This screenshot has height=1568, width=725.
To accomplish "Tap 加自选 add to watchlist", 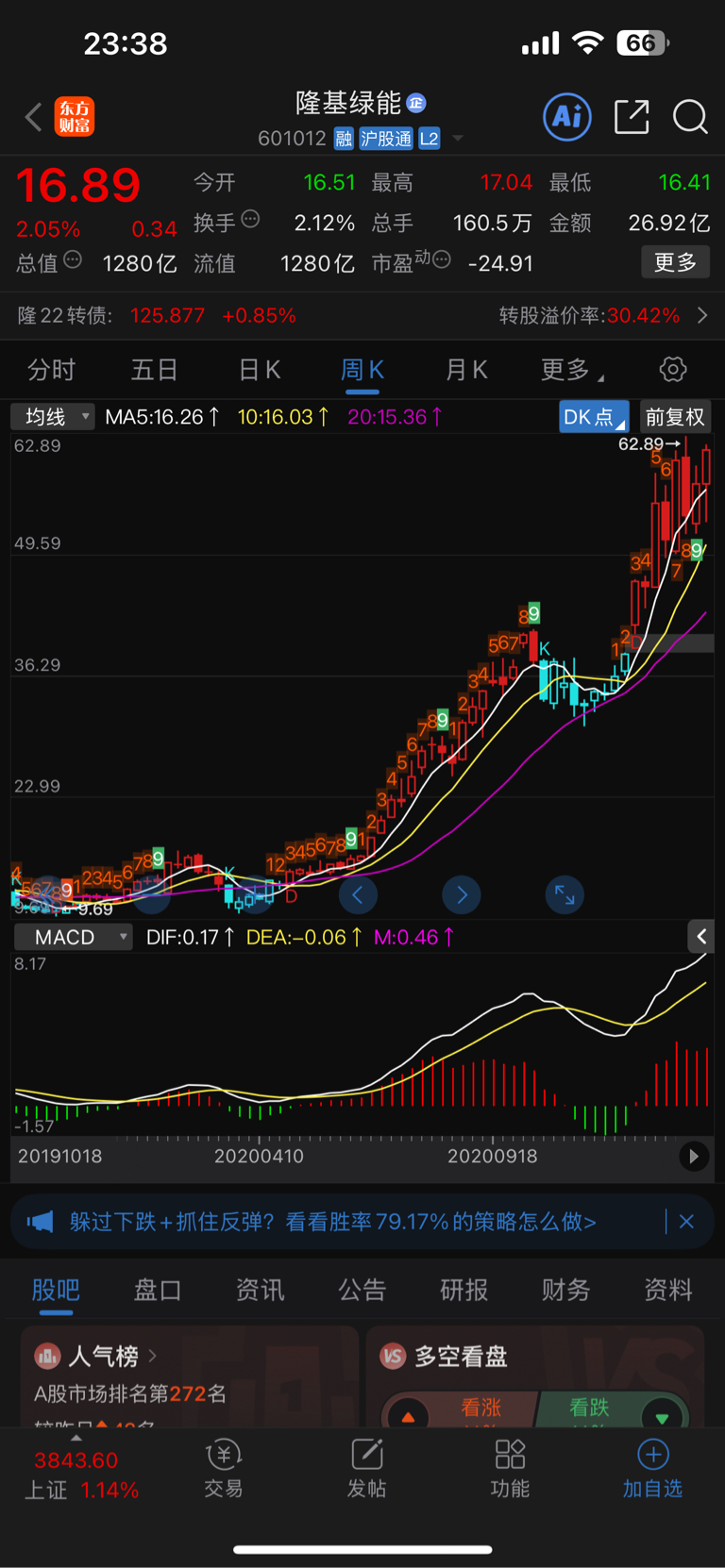I will point(652,1469).
